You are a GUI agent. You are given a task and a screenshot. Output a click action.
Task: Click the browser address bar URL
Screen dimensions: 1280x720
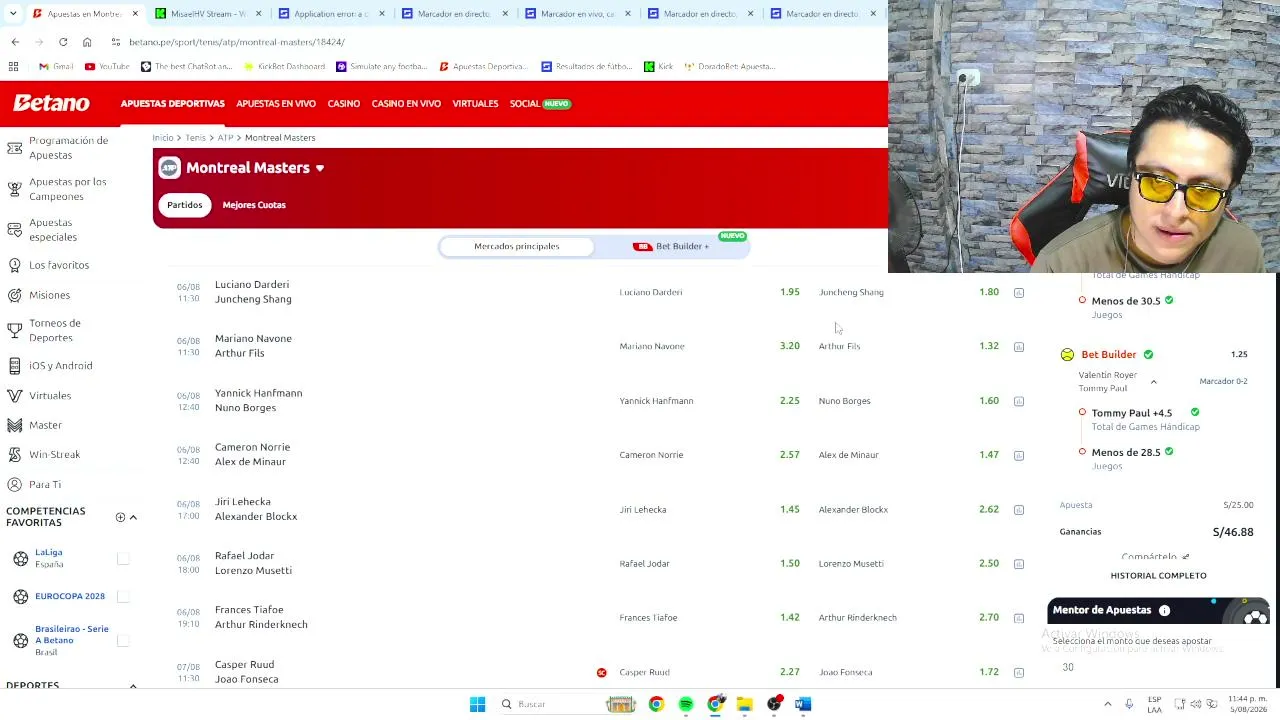pyautogui.click(x=237, y=42)
